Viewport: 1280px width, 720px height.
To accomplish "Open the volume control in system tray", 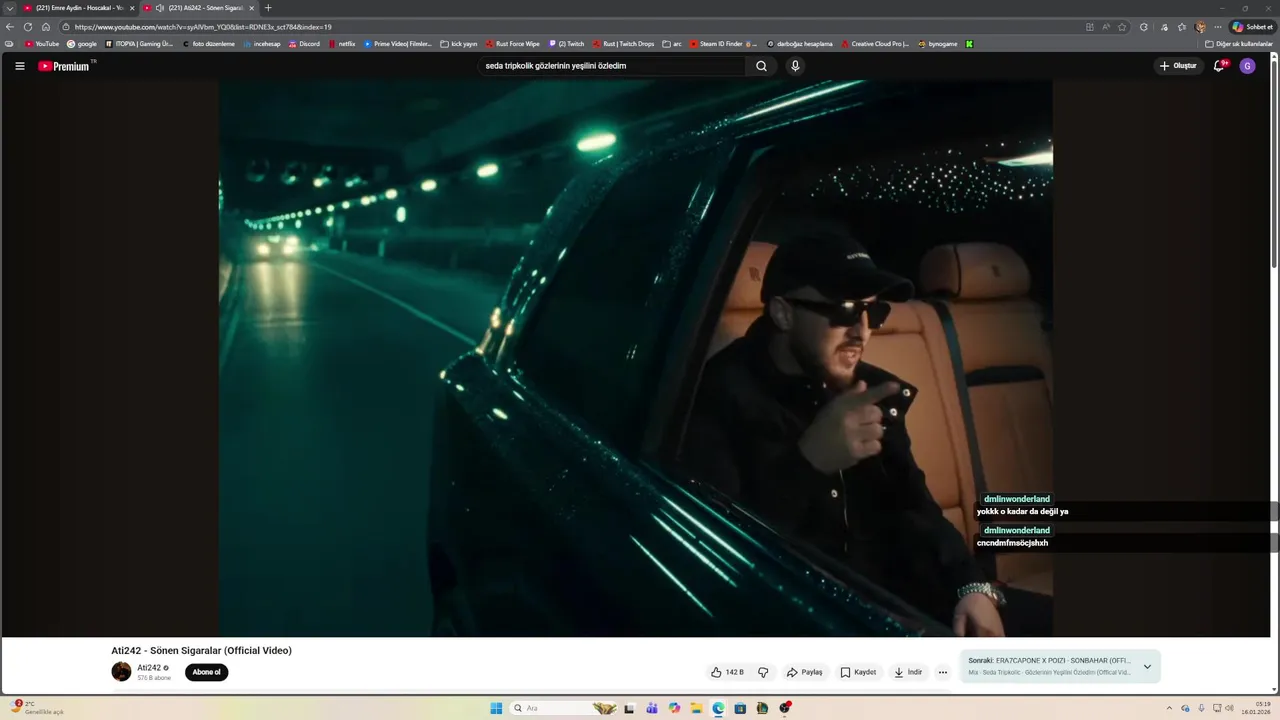I will pyautogui.click(x=1231, y=708).
